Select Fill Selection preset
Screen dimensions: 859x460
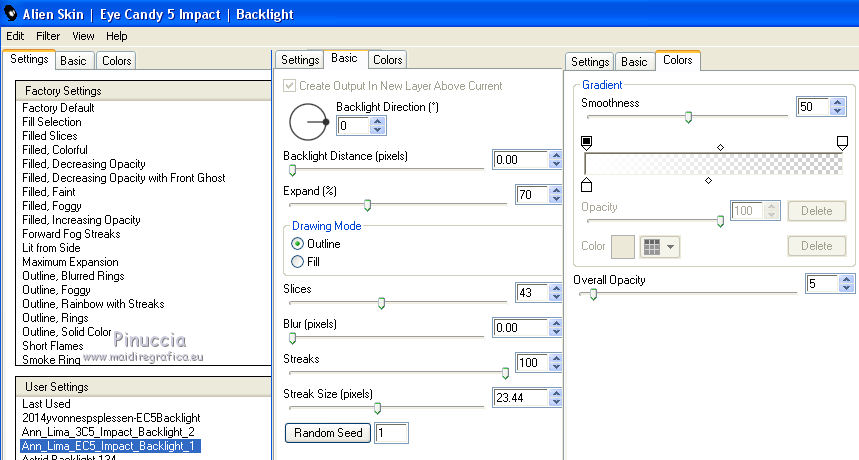(51, 122)
